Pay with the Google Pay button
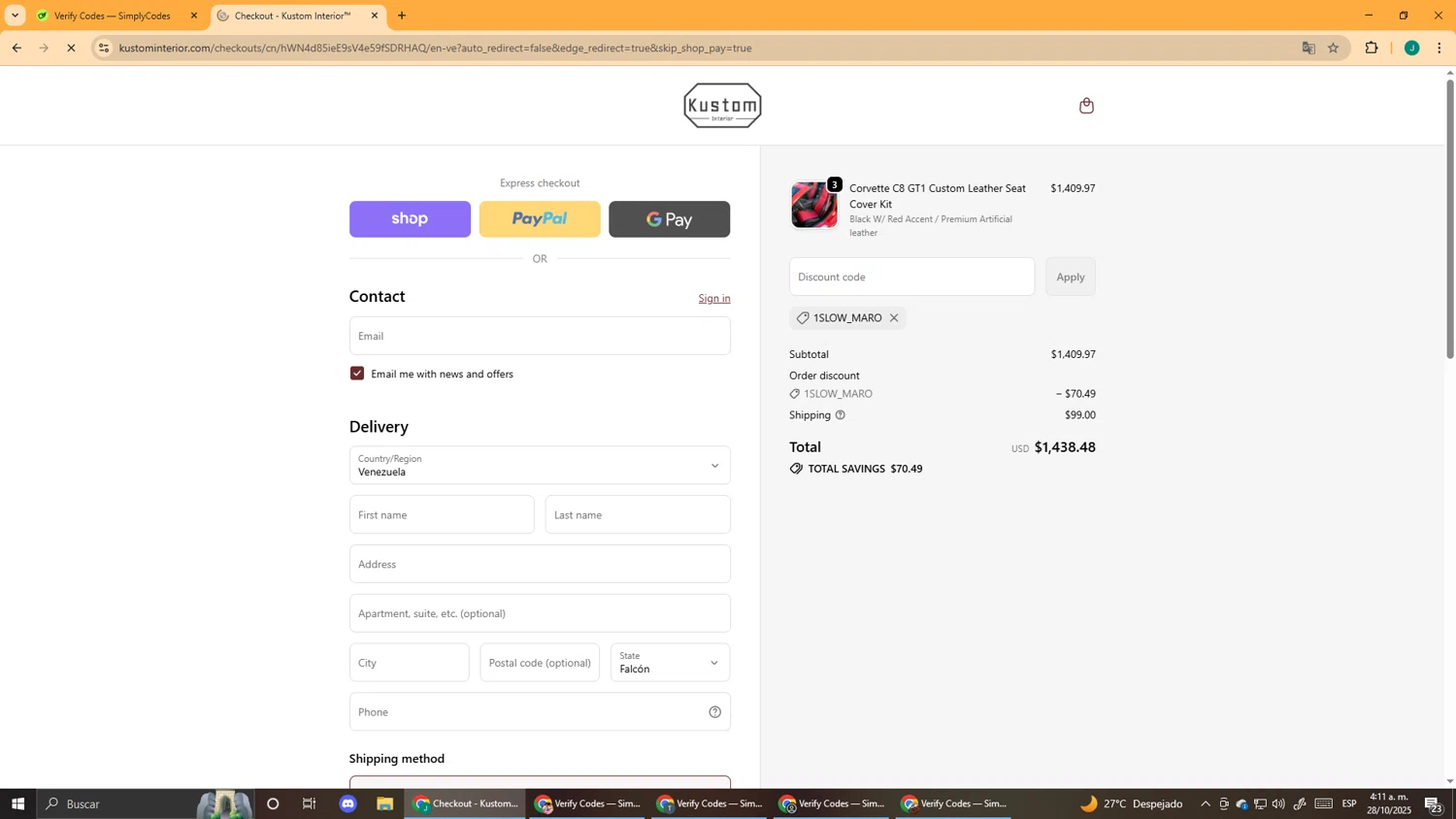This screenshot has height=819, width=1456. coord(670,219)
